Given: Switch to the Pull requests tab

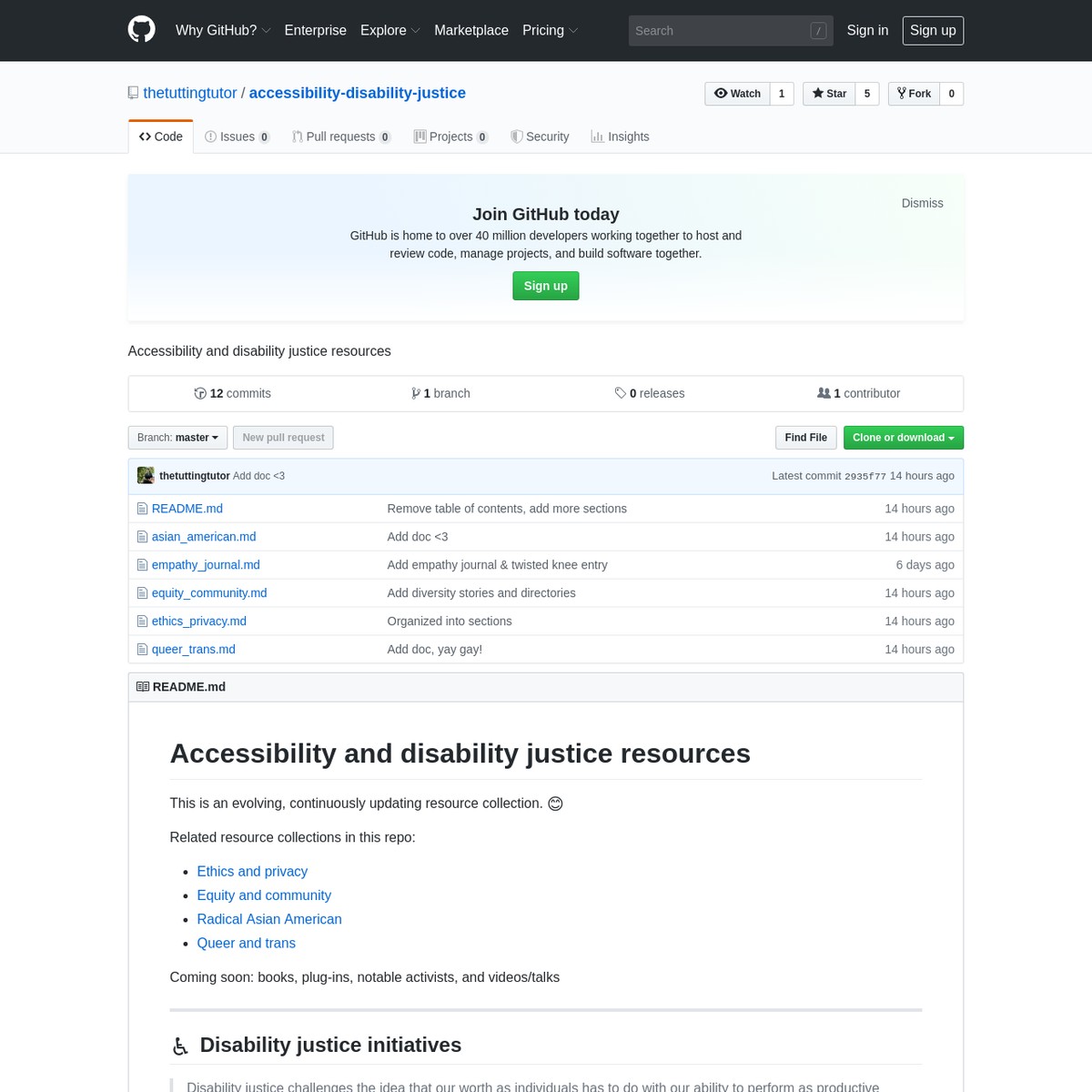Looking at the screenshot, I should [341, 136].
